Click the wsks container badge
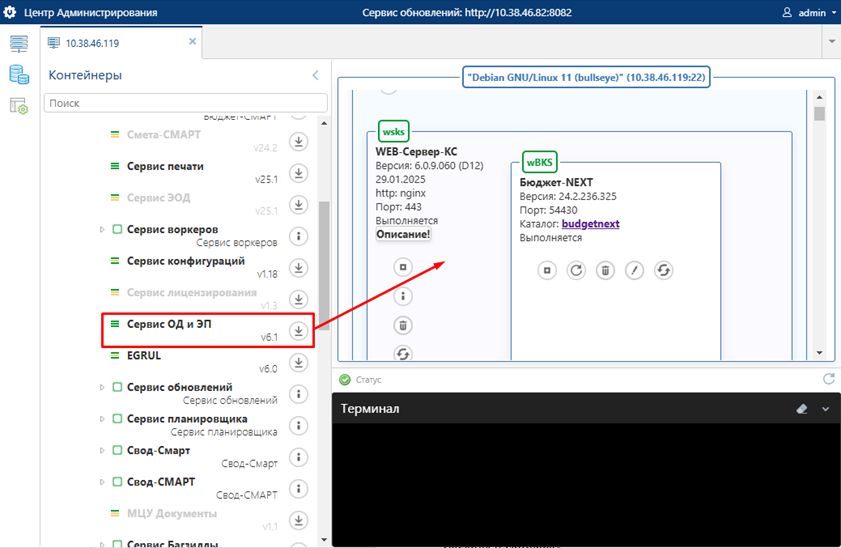The height and width of the screenshot is (548, 841). tap(393, 131)
